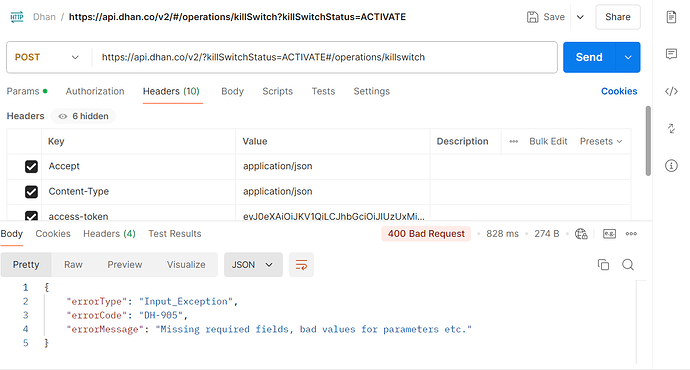The height and width of the screenshot is (370, 690).
Task: Open the POST method dropdown
Action: click(x=47, y=58)
